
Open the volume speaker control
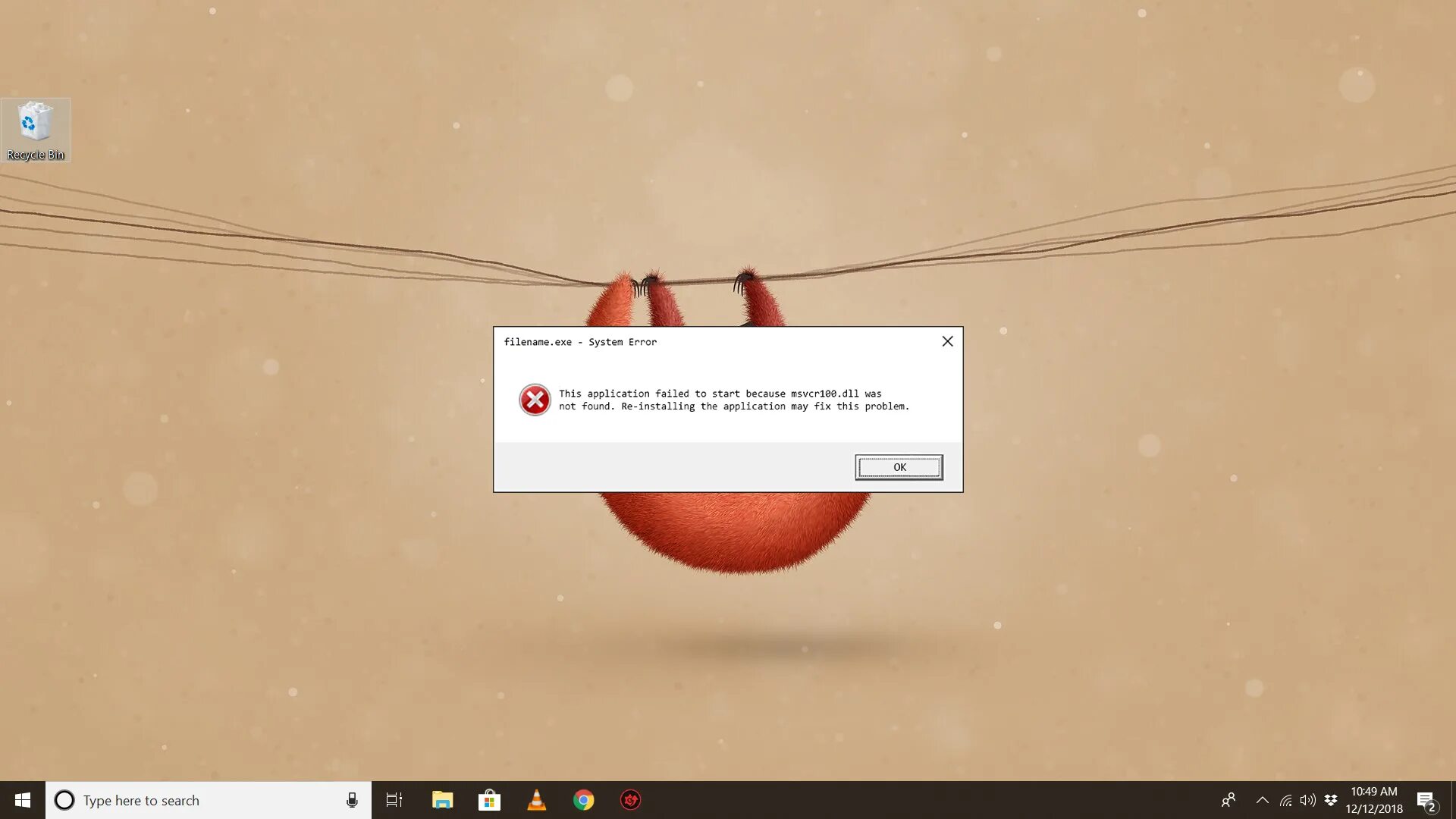1307,800
